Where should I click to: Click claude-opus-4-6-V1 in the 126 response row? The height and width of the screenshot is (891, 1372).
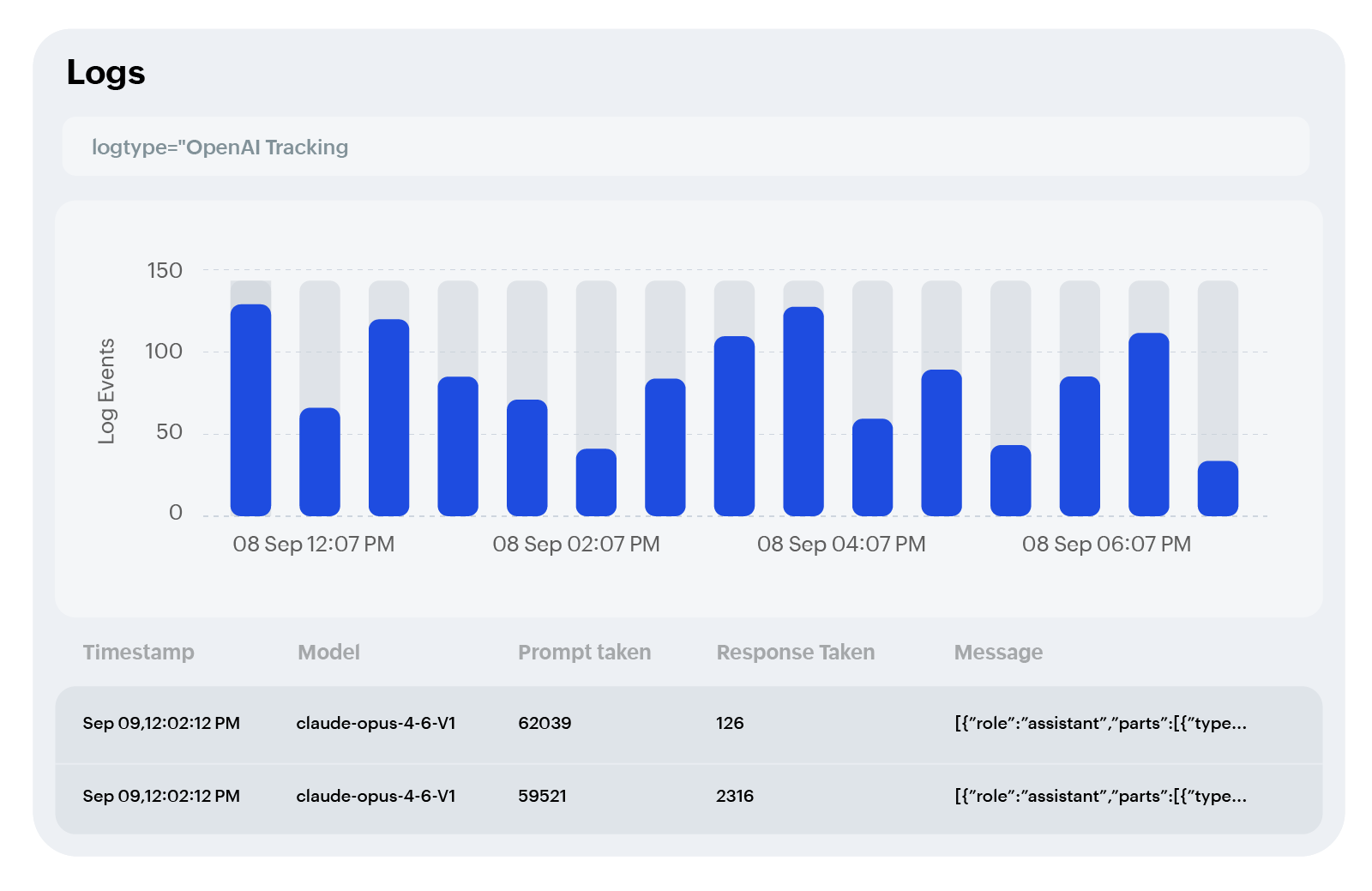tap(376, 723)
